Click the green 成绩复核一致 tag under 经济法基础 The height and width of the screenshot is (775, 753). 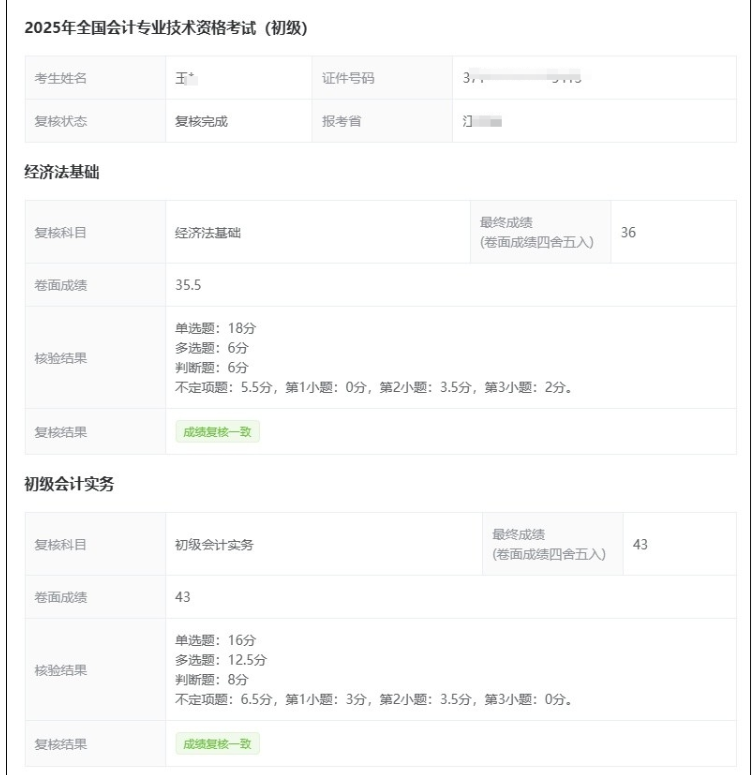[218, 432]
